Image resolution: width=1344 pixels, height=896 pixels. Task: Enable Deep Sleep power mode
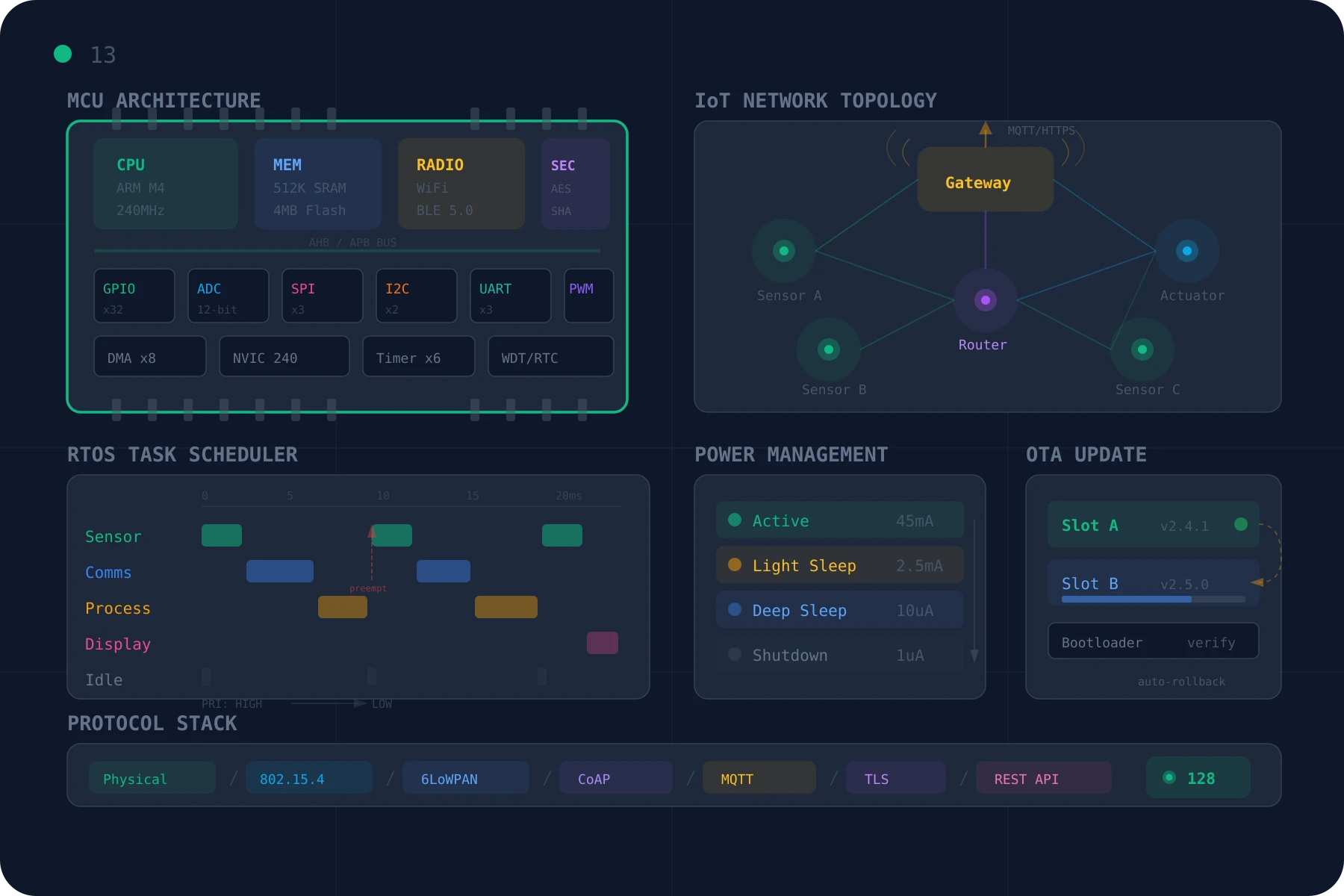coord(839,610)
